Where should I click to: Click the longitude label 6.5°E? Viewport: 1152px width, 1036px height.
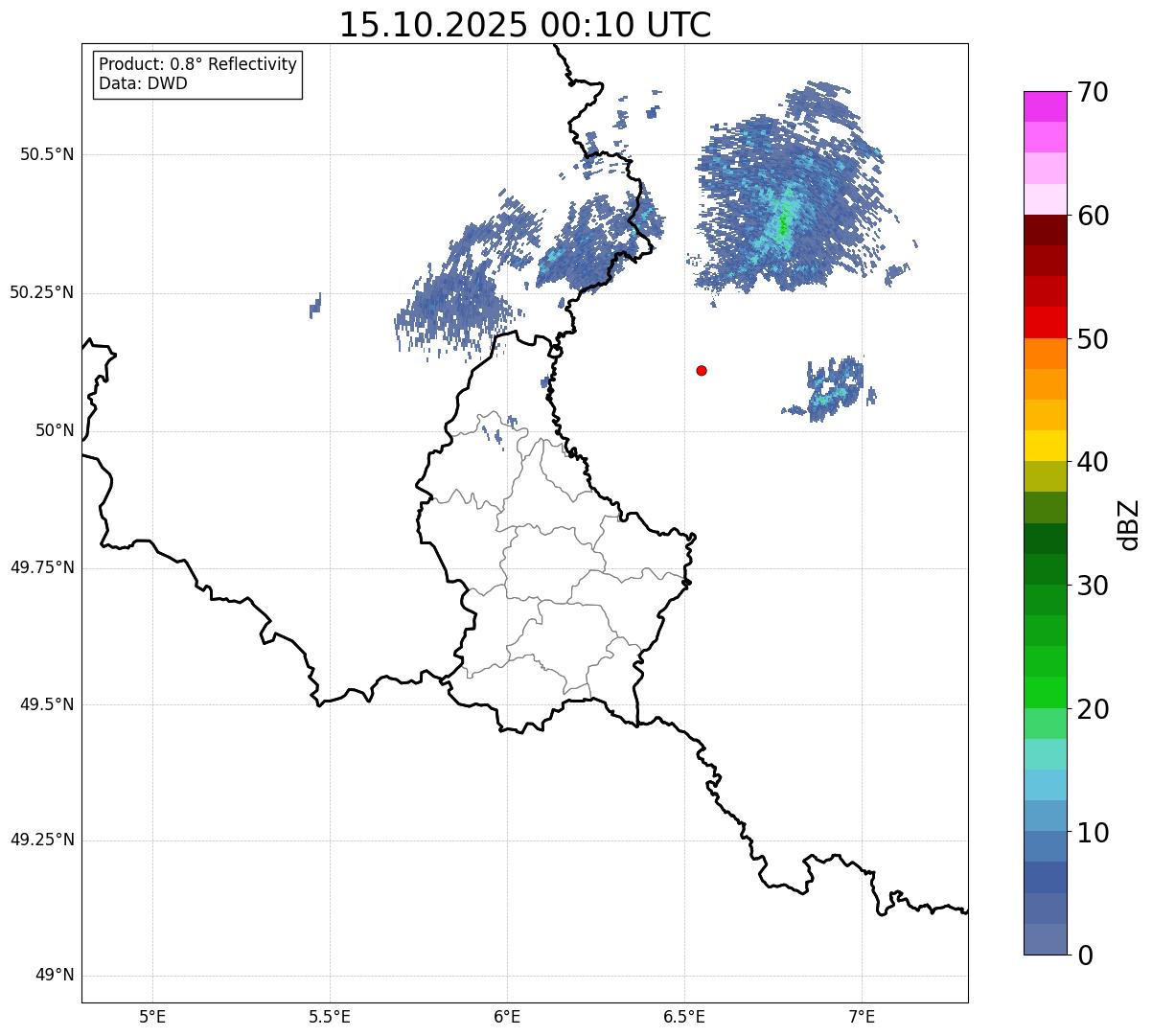[684, 1017]
